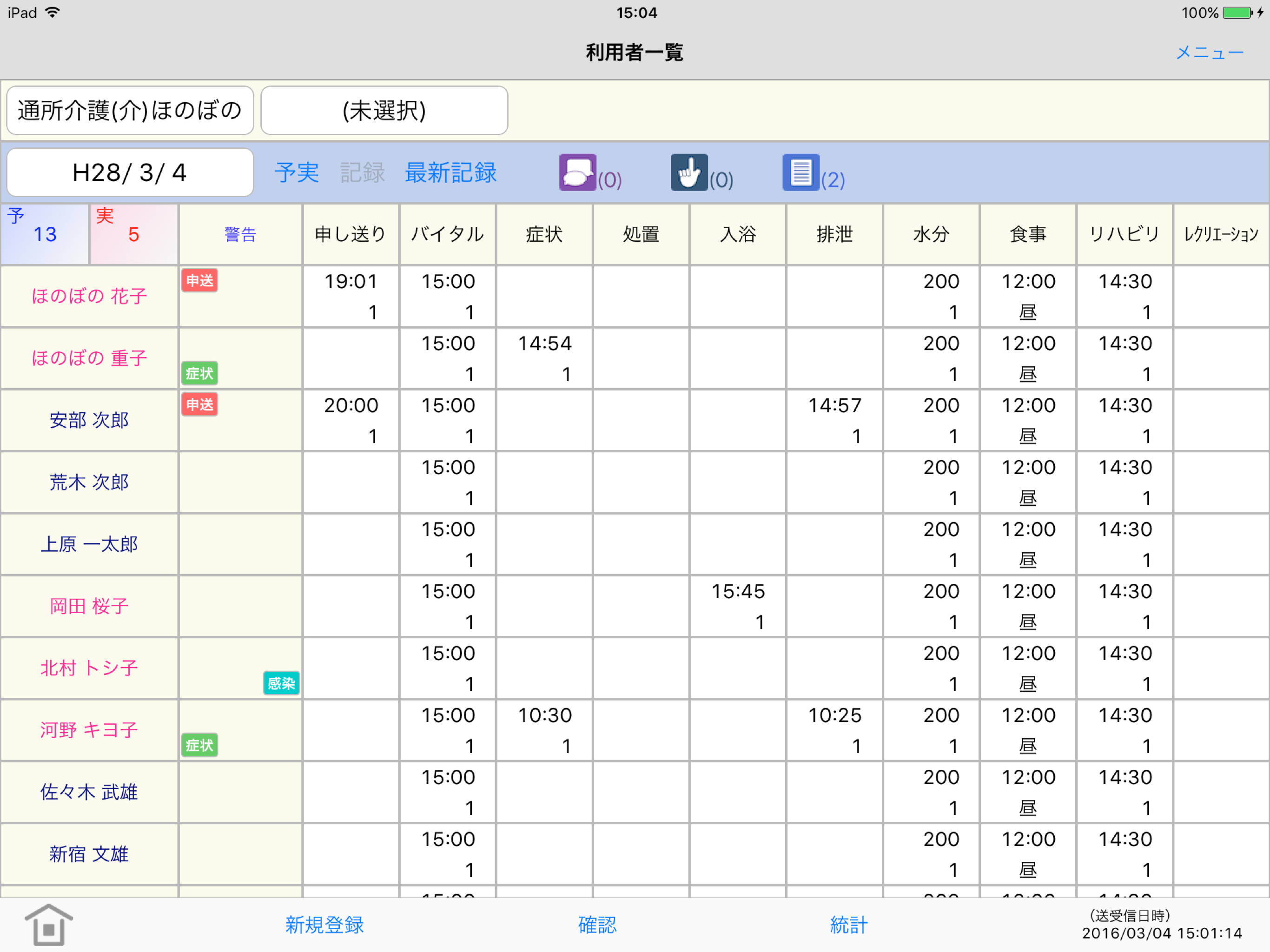Select user 岡田 桜子

point(89,606)
